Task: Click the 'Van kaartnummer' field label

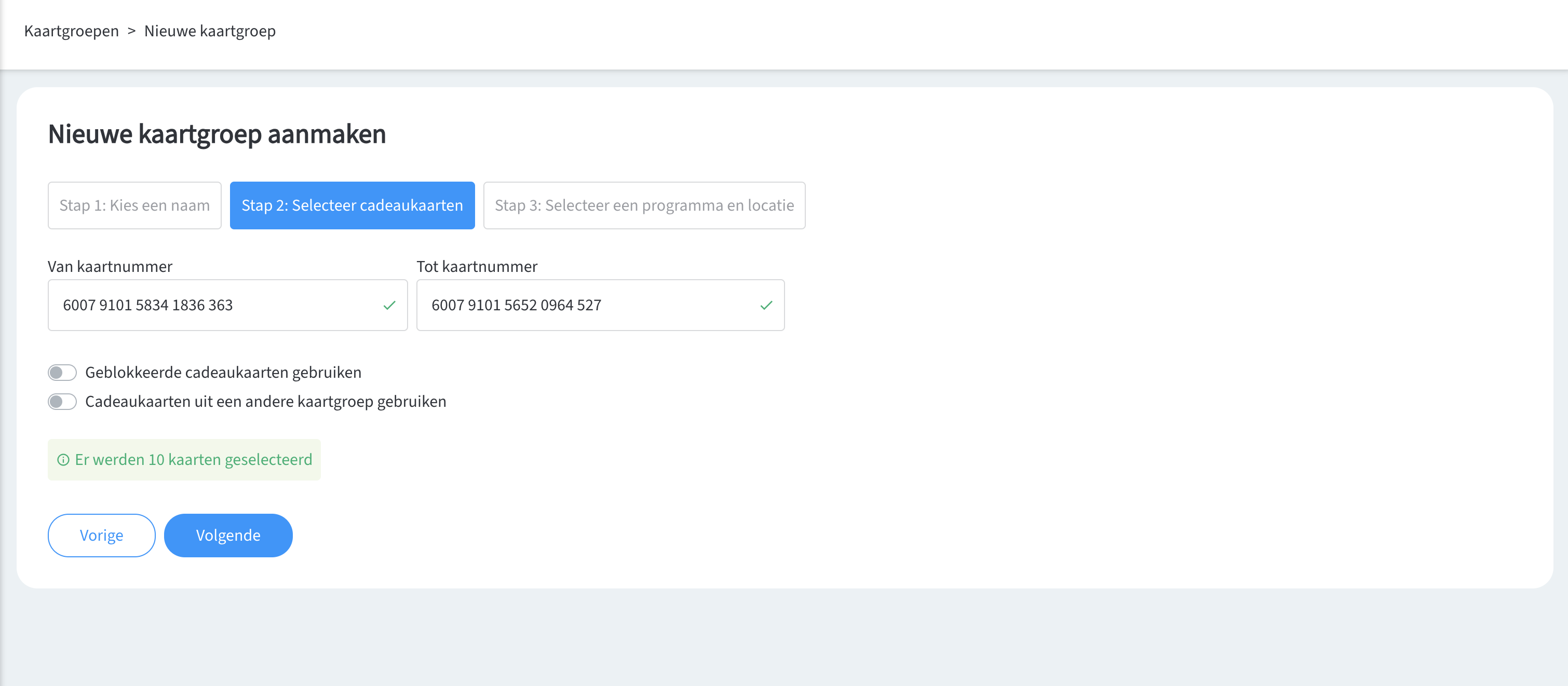Action: tap(110, 266)
